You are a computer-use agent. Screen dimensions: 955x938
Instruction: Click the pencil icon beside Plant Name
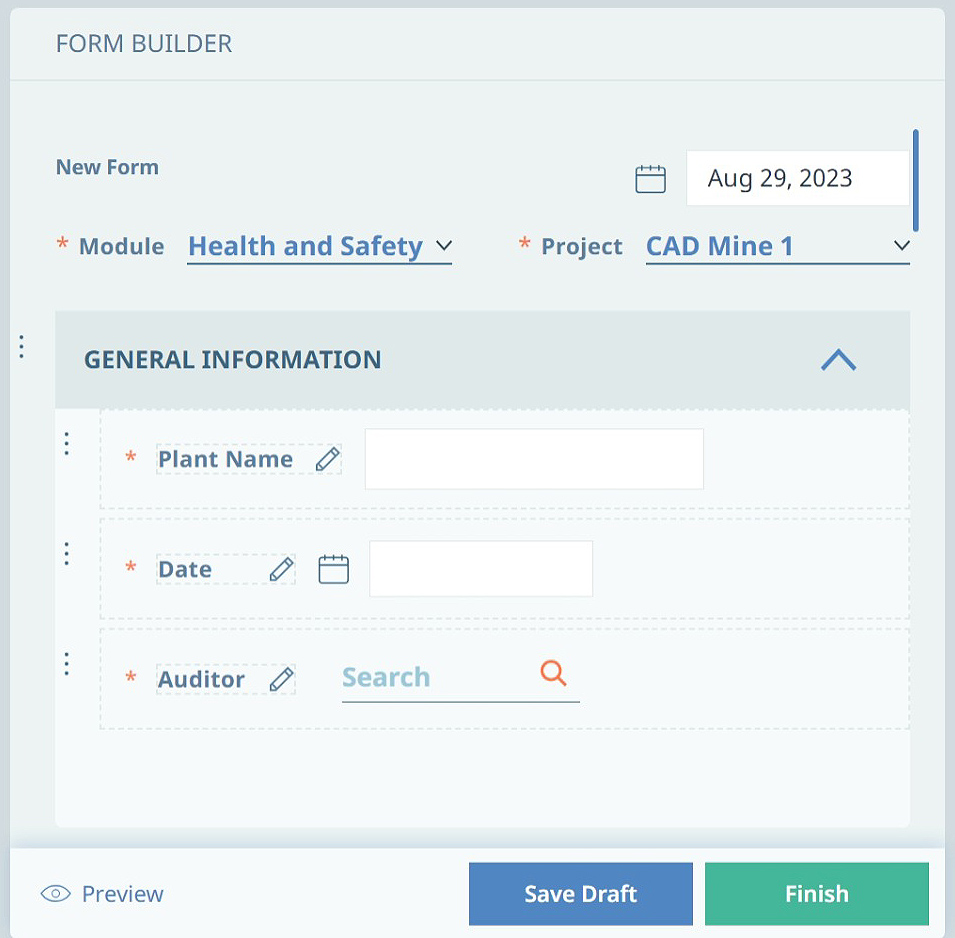click(327, 459)
